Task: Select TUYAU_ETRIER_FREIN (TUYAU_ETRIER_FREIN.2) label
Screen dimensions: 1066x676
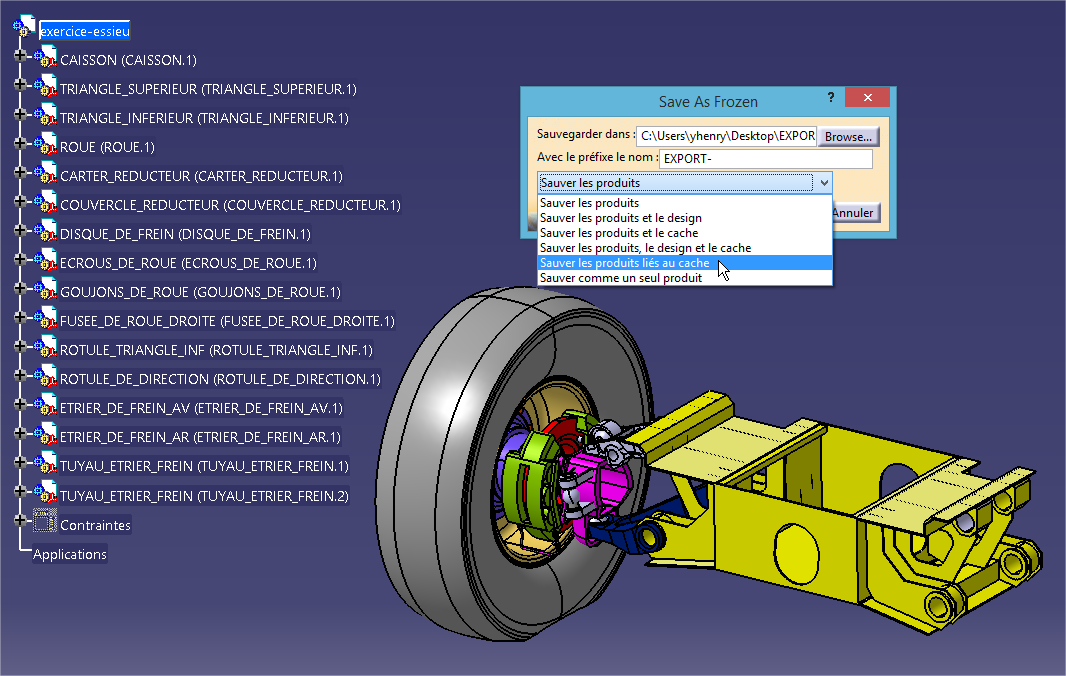Action: pos(204,496)
